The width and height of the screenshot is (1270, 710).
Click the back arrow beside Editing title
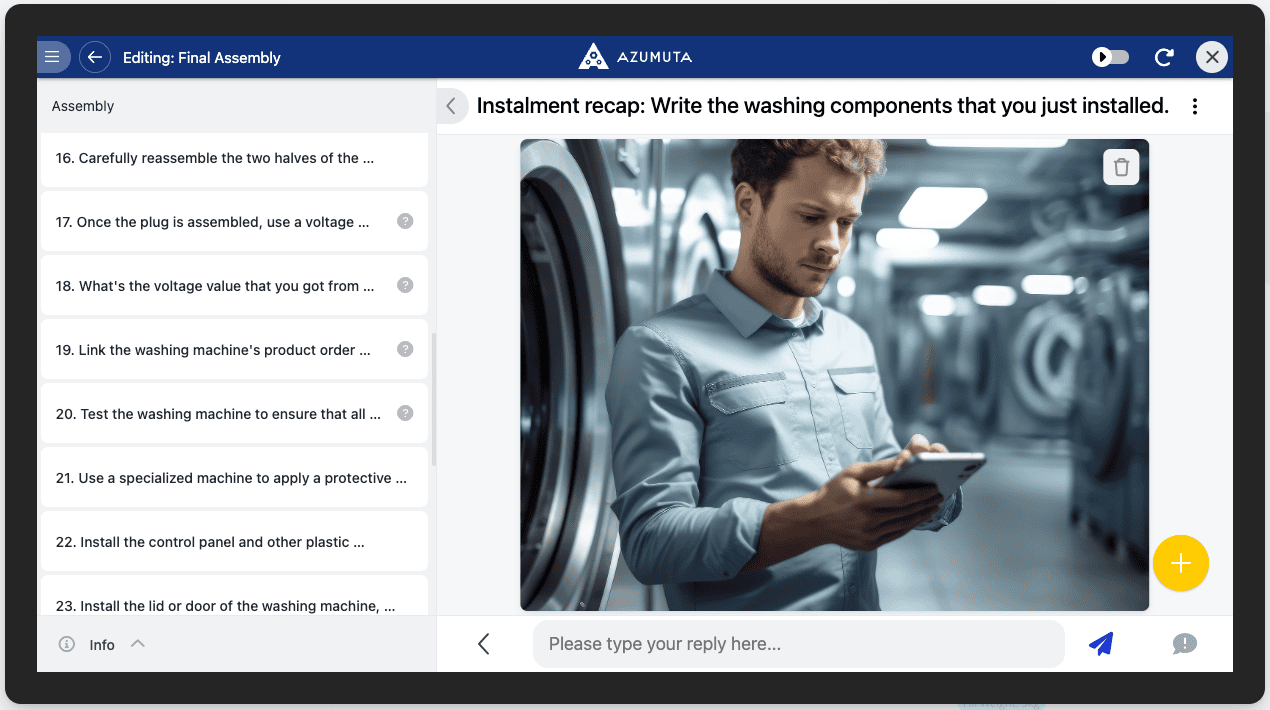95,57
